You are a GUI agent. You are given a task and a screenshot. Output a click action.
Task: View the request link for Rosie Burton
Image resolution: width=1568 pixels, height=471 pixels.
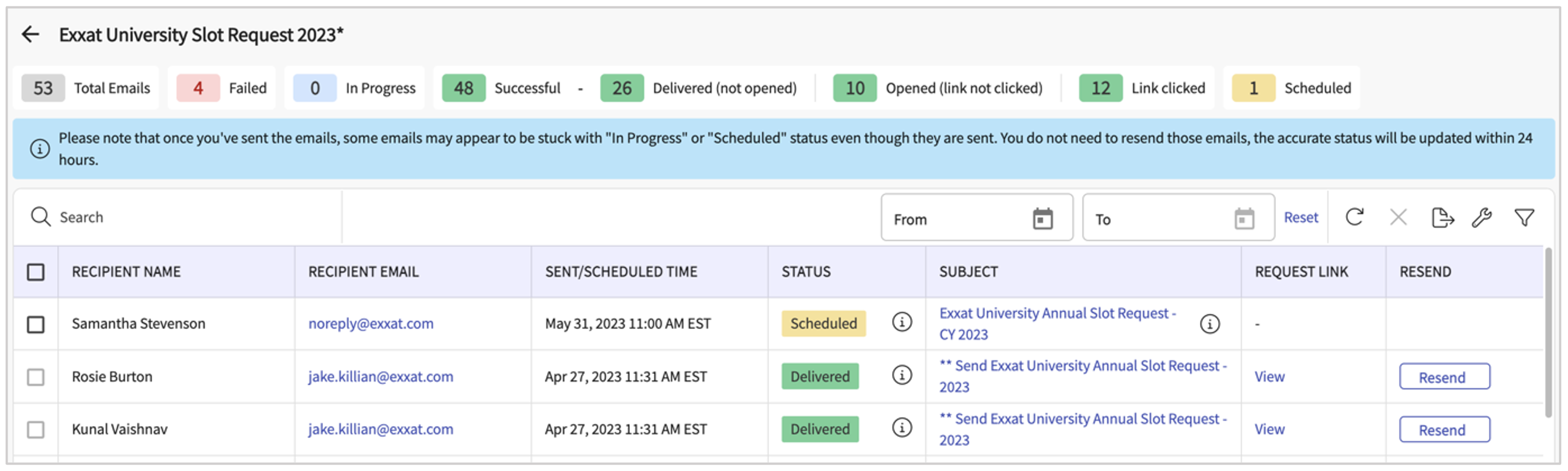(x=1270, y=377)
